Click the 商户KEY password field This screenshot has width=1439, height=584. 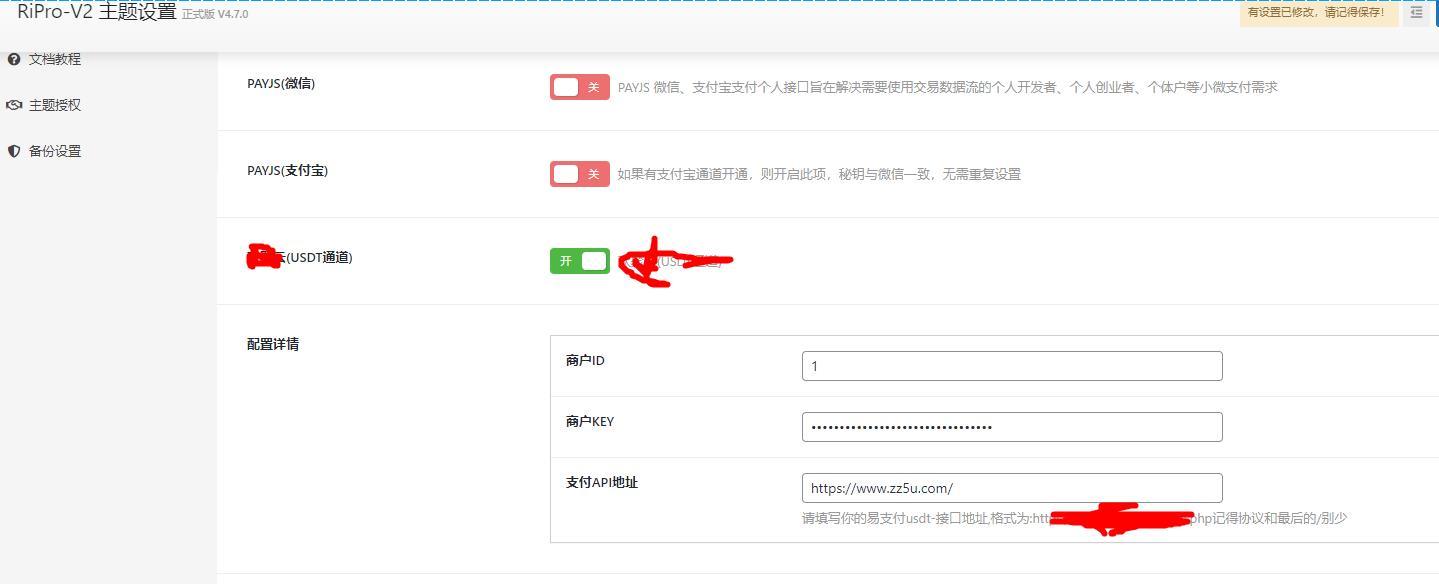(1012, 427)
